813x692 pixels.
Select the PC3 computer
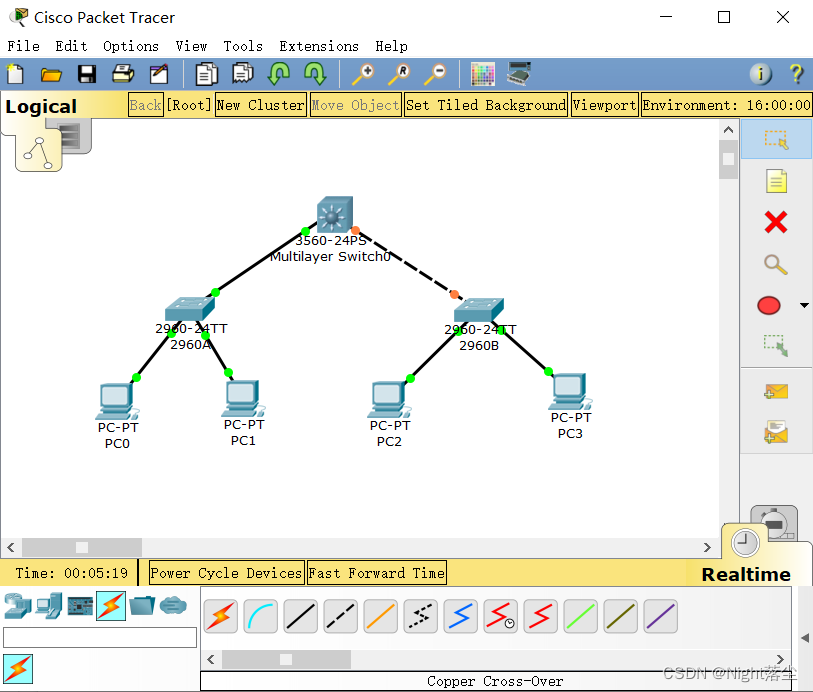pos(570,391)
